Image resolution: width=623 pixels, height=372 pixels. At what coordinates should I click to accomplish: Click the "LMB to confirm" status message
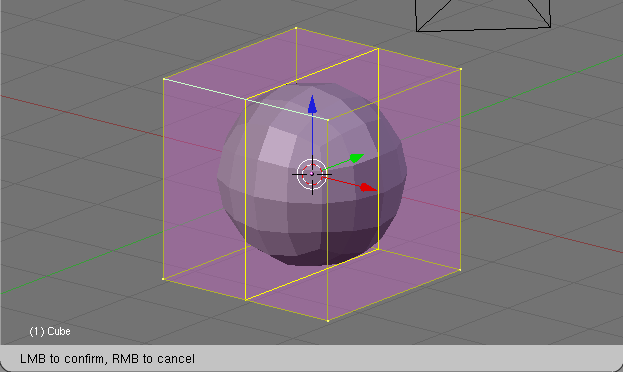[x=63, y=359]
